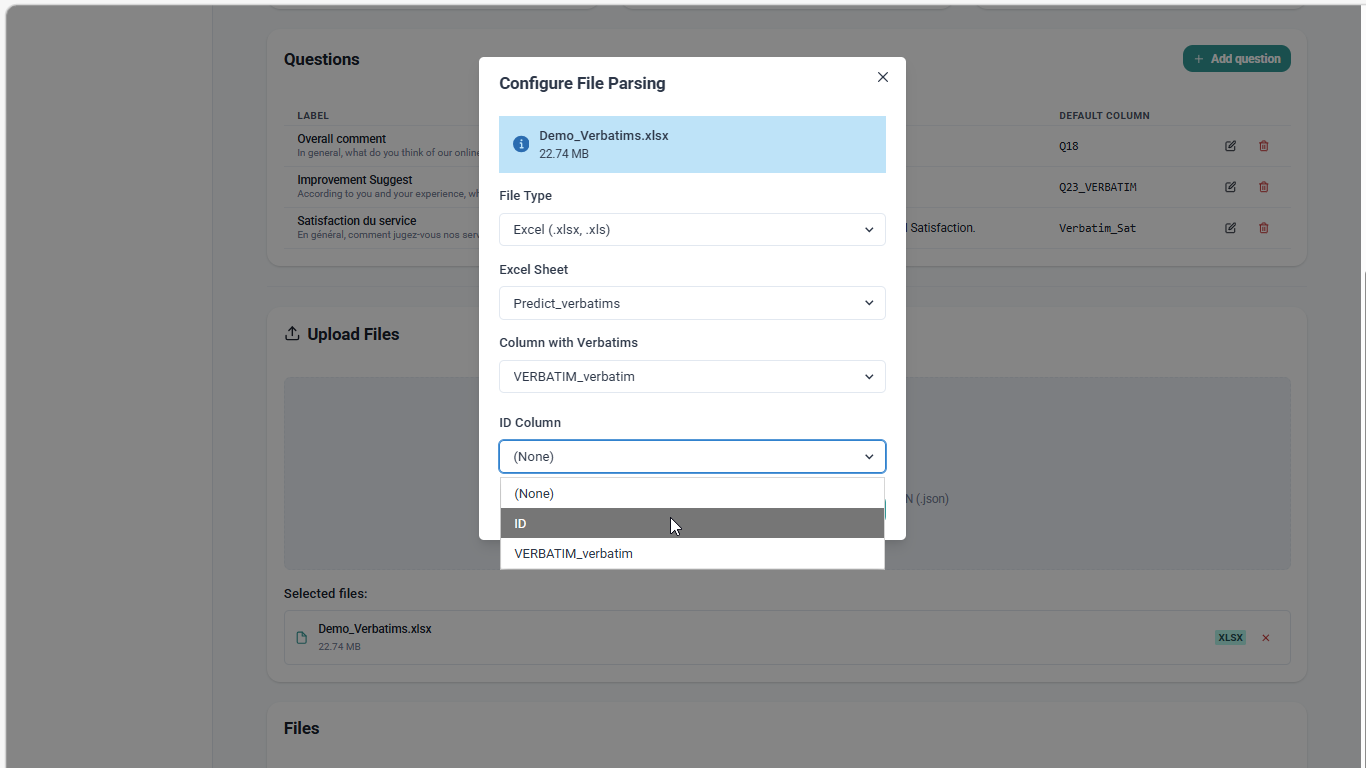1366x768 pixels.
Task: Click the XLSX badge on the file
Action: (x=1230, y=638)
